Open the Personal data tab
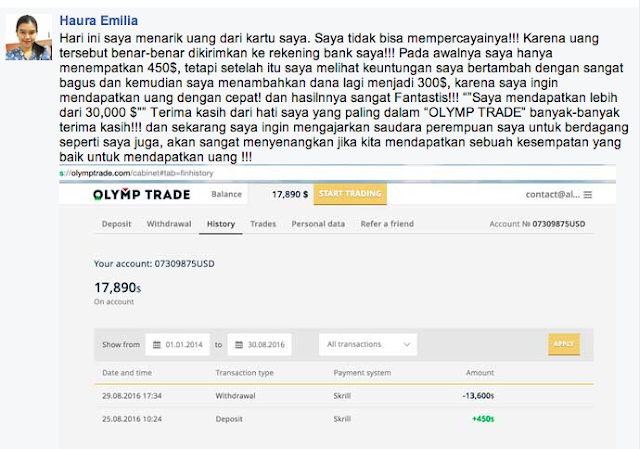Image resolution: width=640 pixels, height=449 pixels. click(x=318, y=224)
